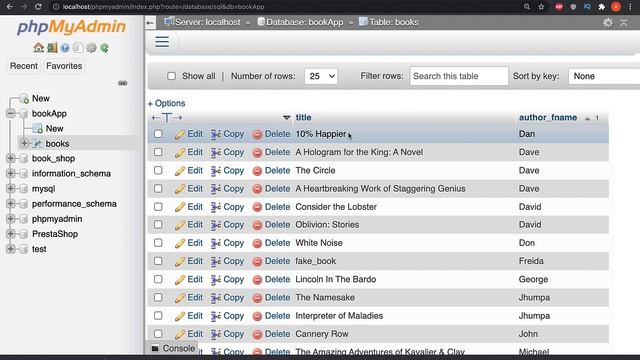Hide navigation panel arrow button
The height and width of the screenshot is (360, 640).
click(x=150, y=22)
